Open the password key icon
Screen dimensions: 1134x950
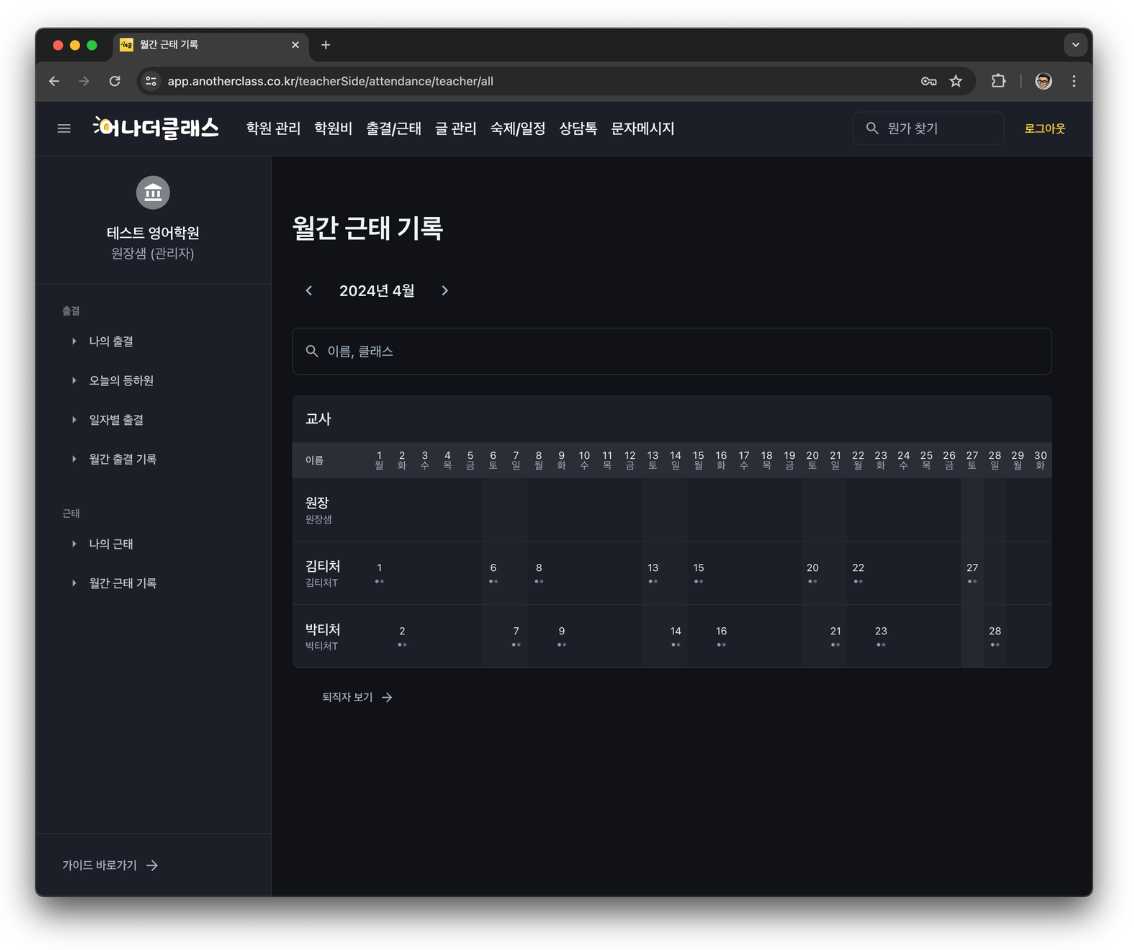click(929, 81)
